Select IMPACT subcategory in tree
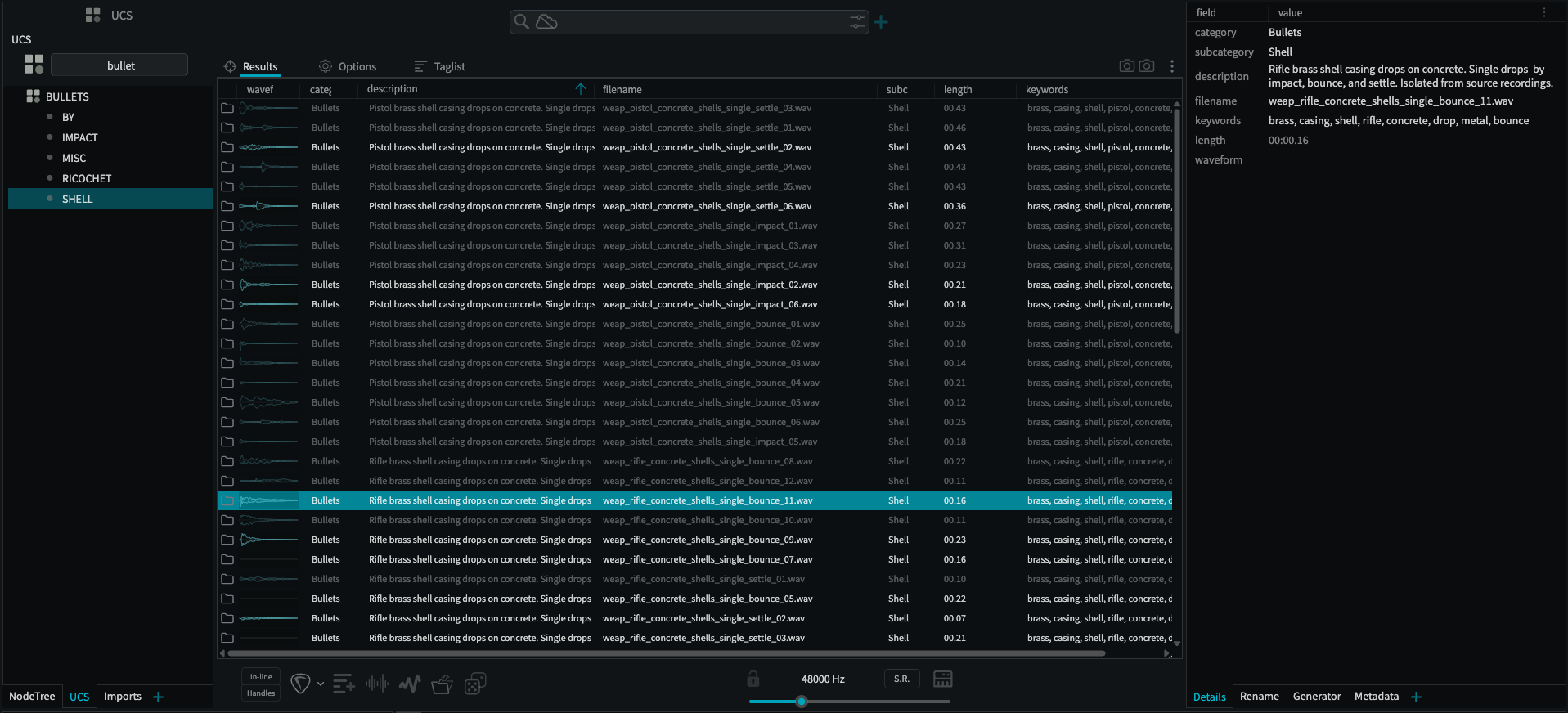Screen dimensions: 1568x713 [79, 137]
